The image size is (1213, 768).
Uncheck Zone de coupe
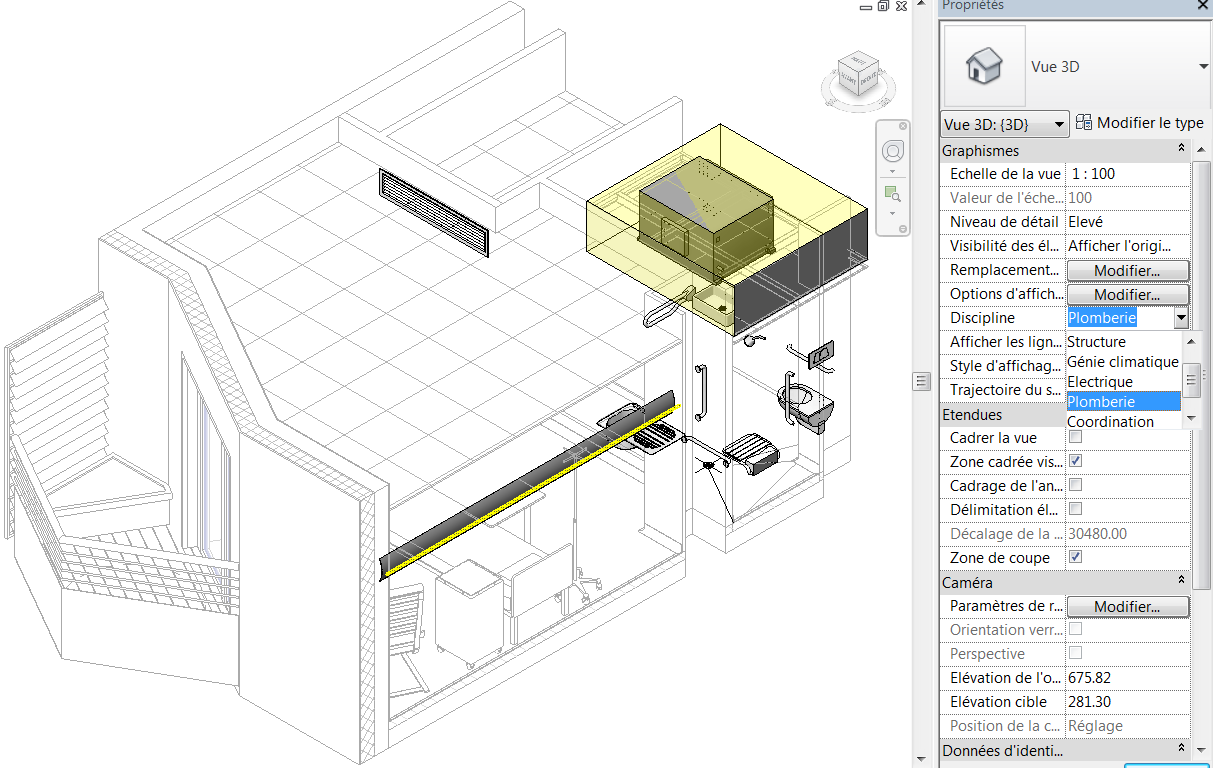point(1076,557)
